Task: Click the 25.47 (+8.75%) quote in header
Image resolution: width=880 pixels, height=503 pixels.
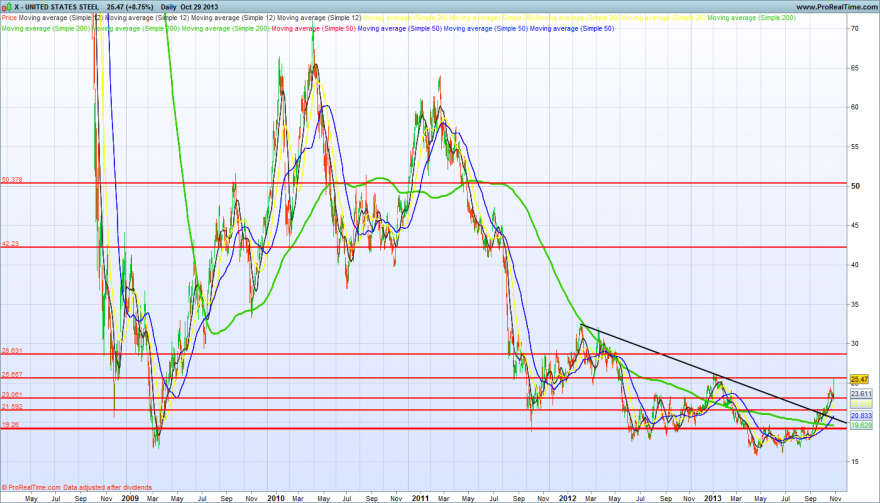Action: (131, 7)
